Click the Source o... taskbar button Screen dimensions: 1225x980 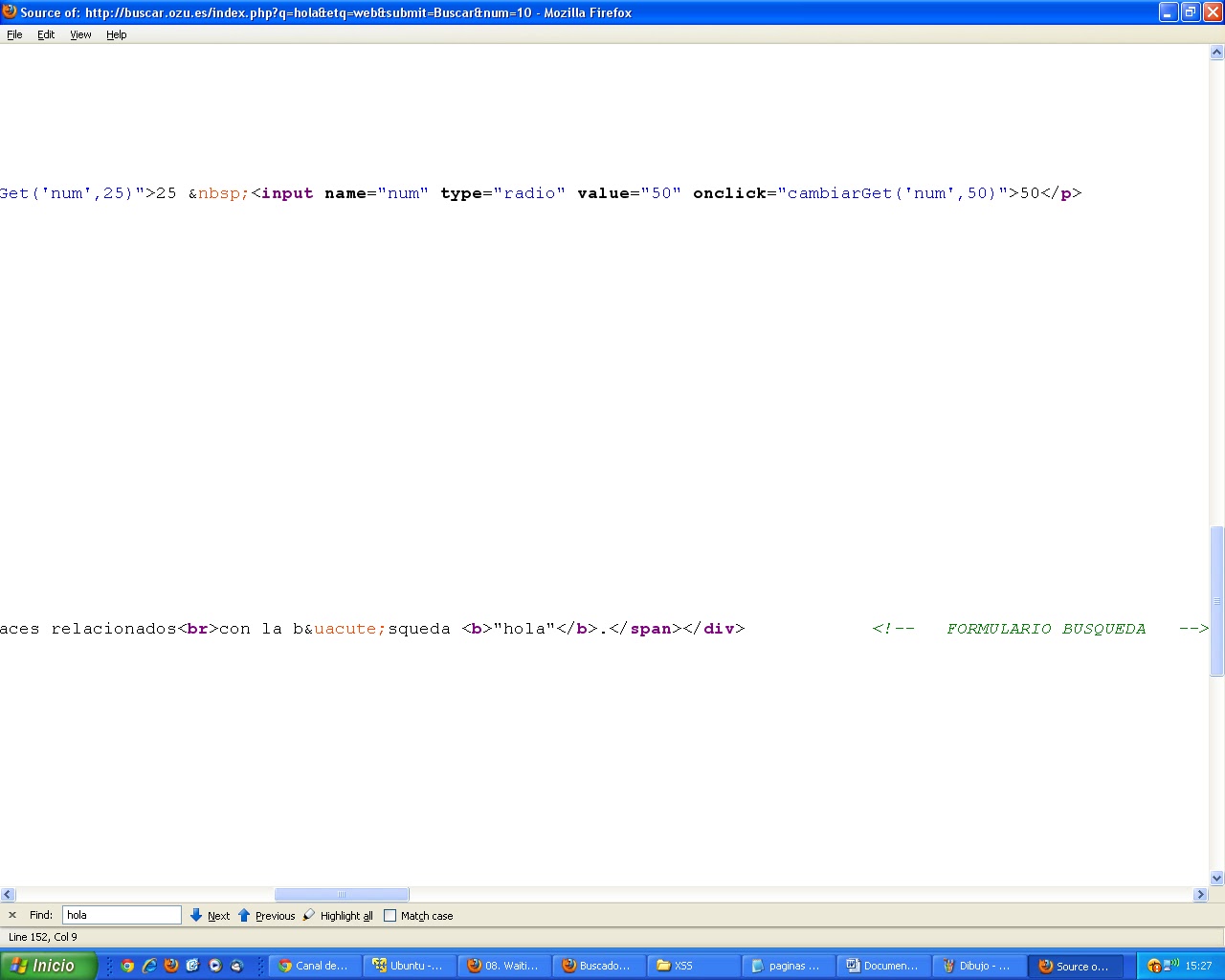(1076, 966)
